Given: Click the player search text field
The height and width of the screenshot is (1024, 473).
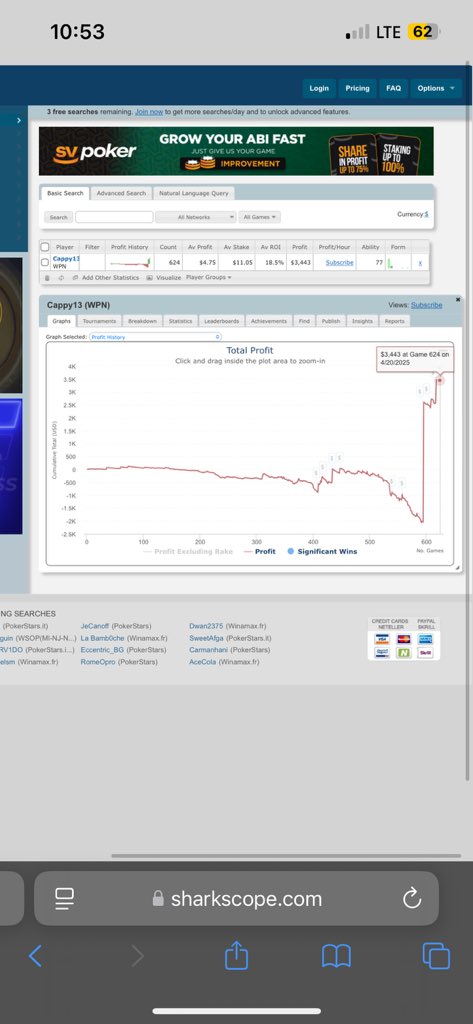Looking at the screenshot, I should 114,217.
